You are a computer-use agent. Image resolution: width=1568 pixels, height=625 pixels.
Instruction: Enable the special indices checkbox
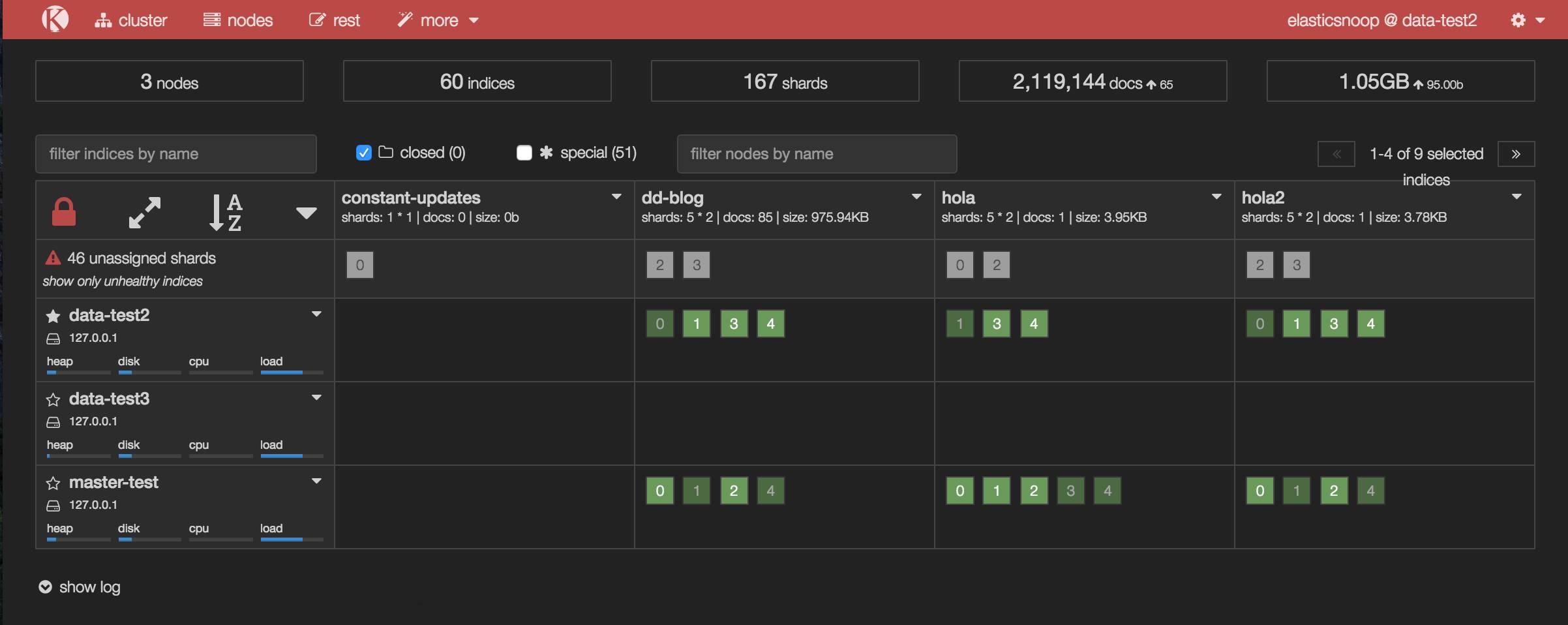point(524,153)
